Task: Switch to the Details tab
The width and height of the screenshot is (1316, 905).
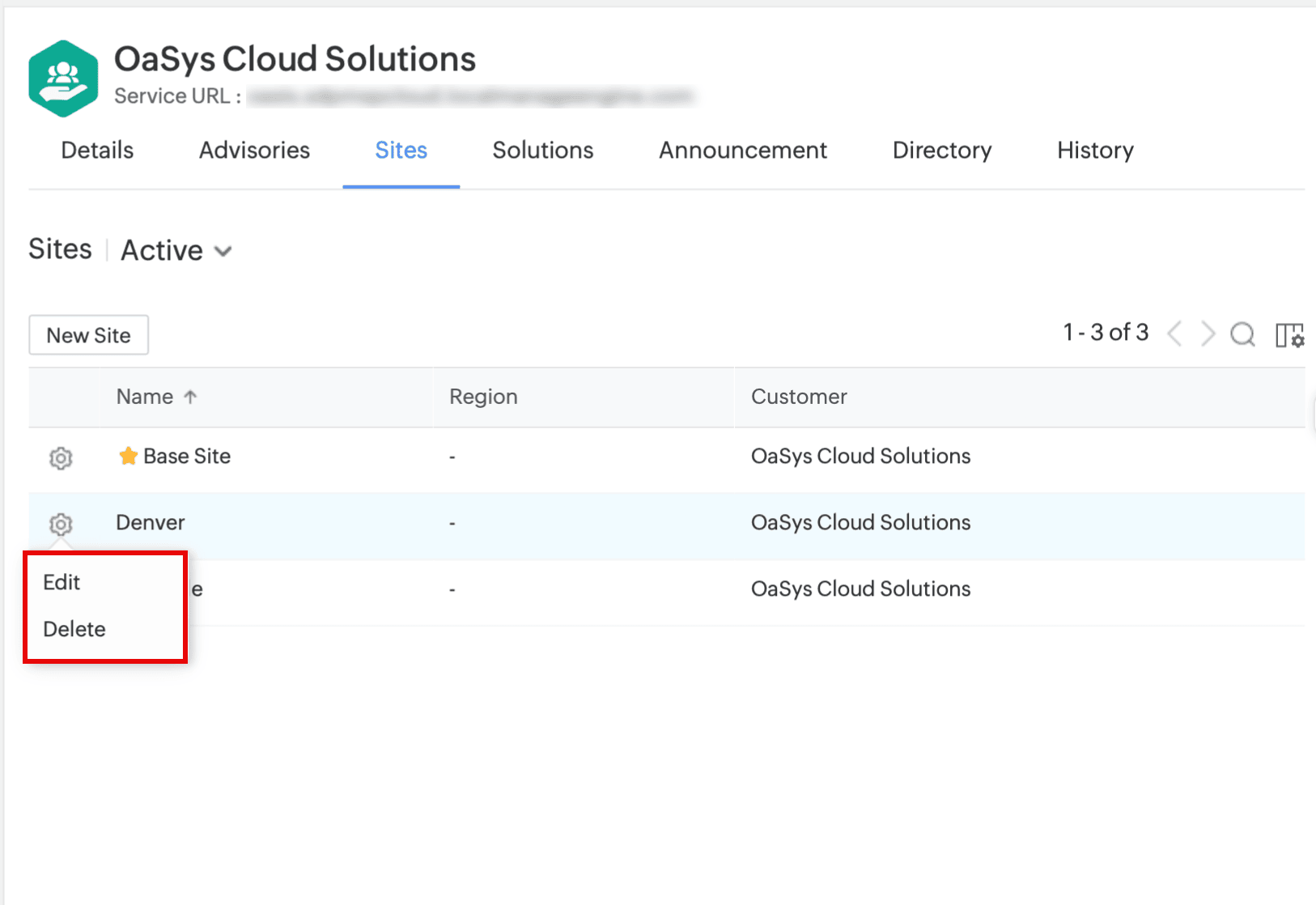Action: pyautogui.click(x=97, y=151)
